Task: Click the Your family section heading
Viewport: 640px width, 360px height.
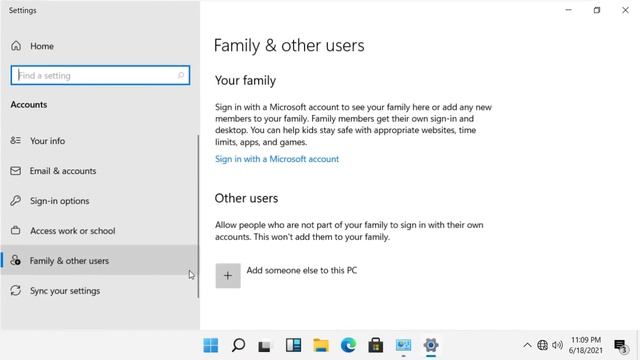Action: pyautogui.click(x=245, y=80)
